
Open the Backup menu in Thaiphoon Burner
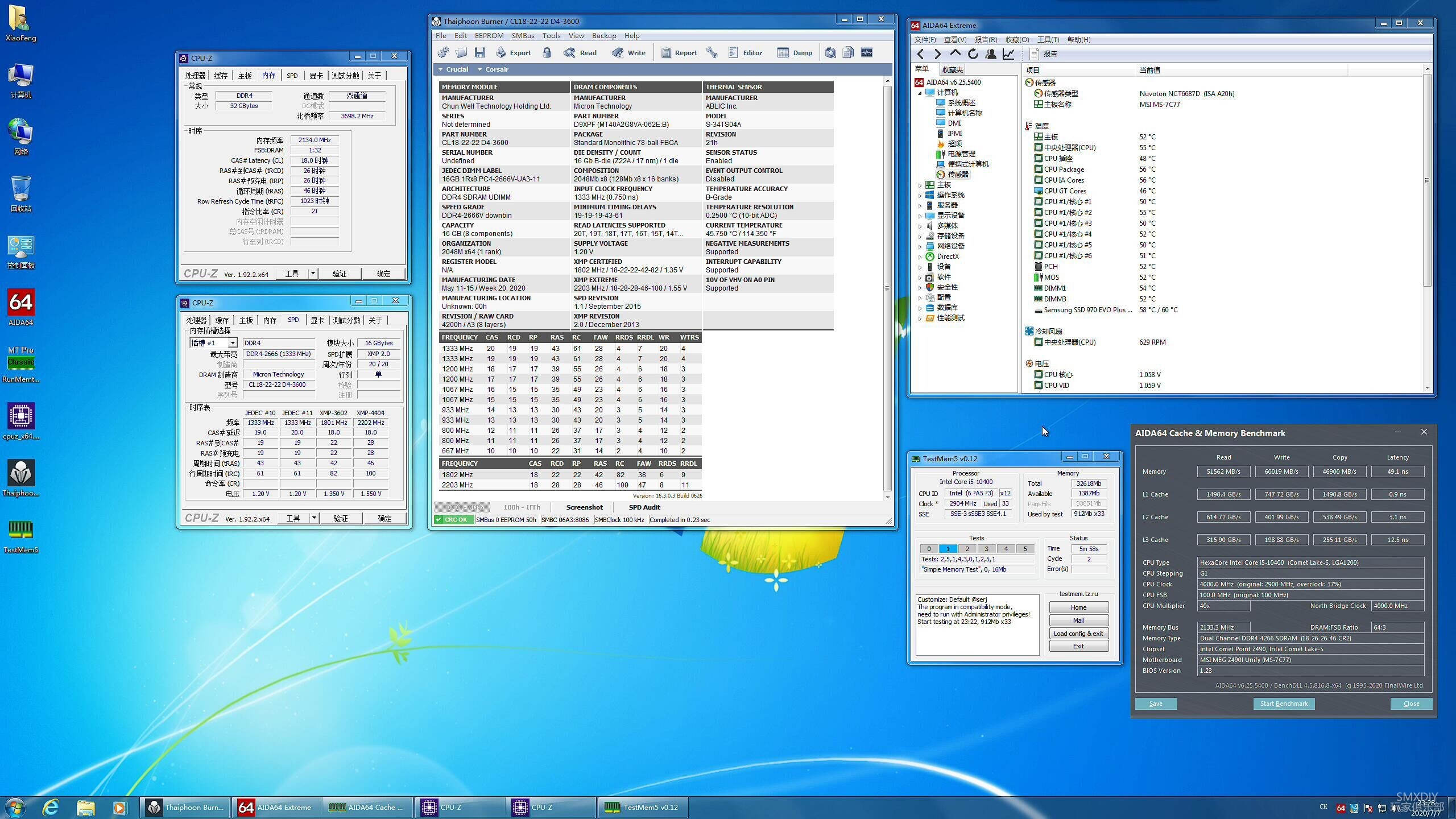[x=604, y=36]
